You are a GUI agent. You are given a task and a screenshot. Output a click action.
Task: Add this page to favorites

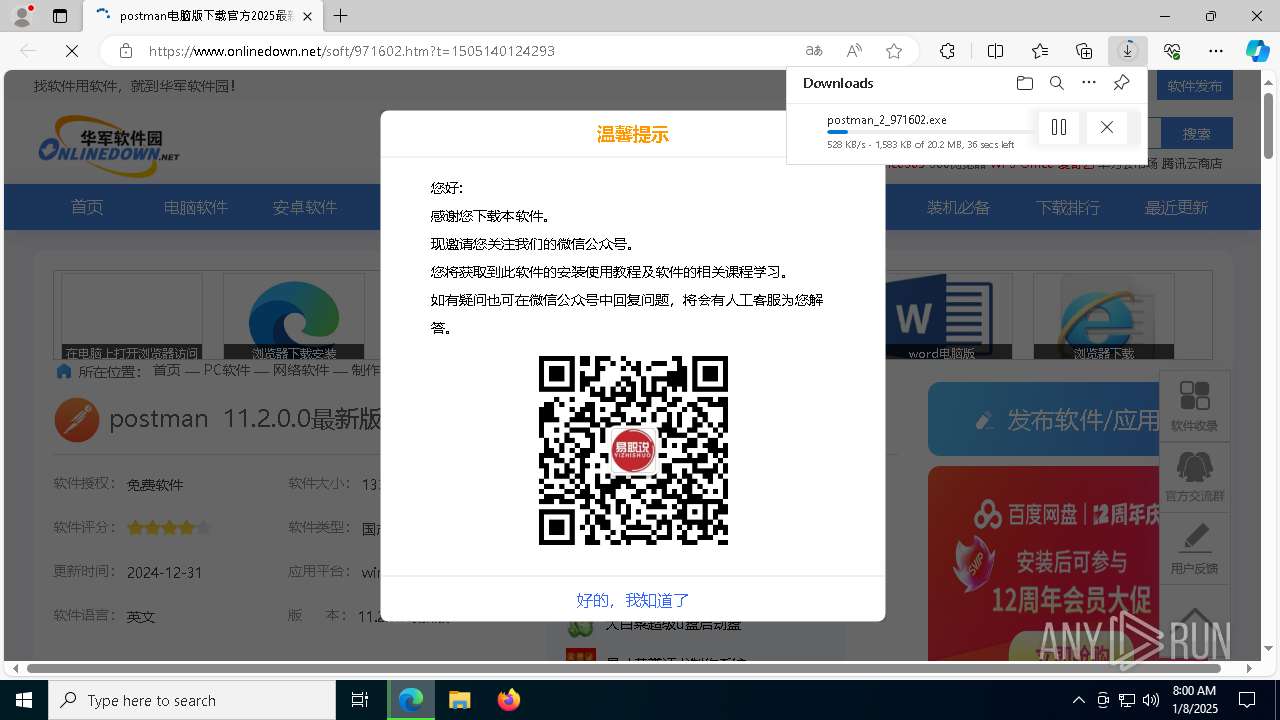894,51
